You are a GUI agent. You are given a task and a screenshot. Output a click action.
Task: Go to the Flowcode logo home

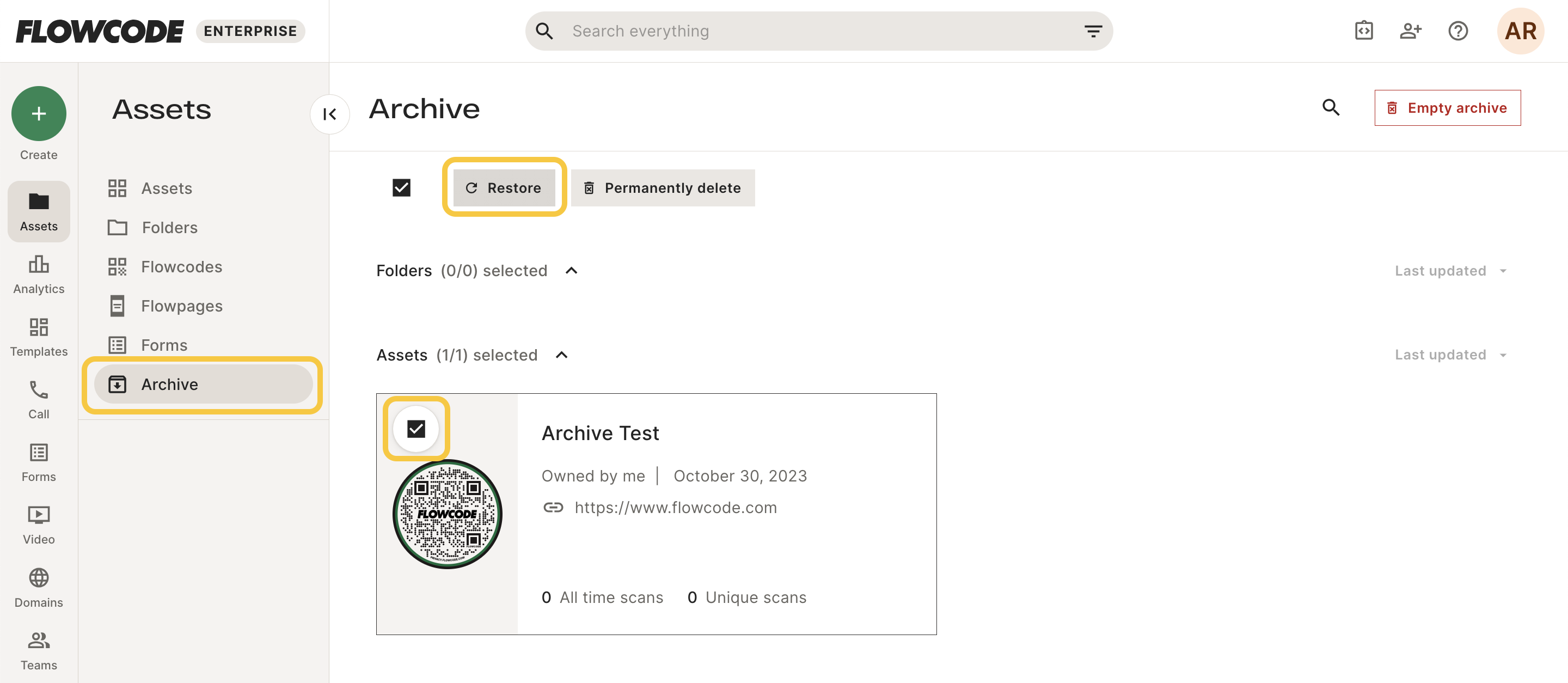point(99,31)
